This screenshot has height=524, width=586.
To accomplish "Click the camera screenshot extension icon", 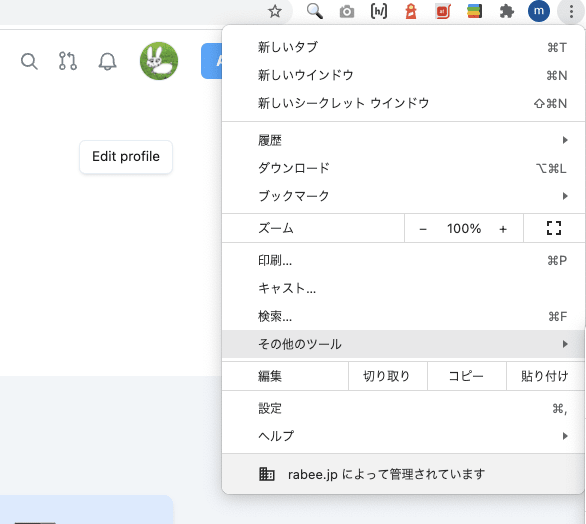I will point(347,12).
